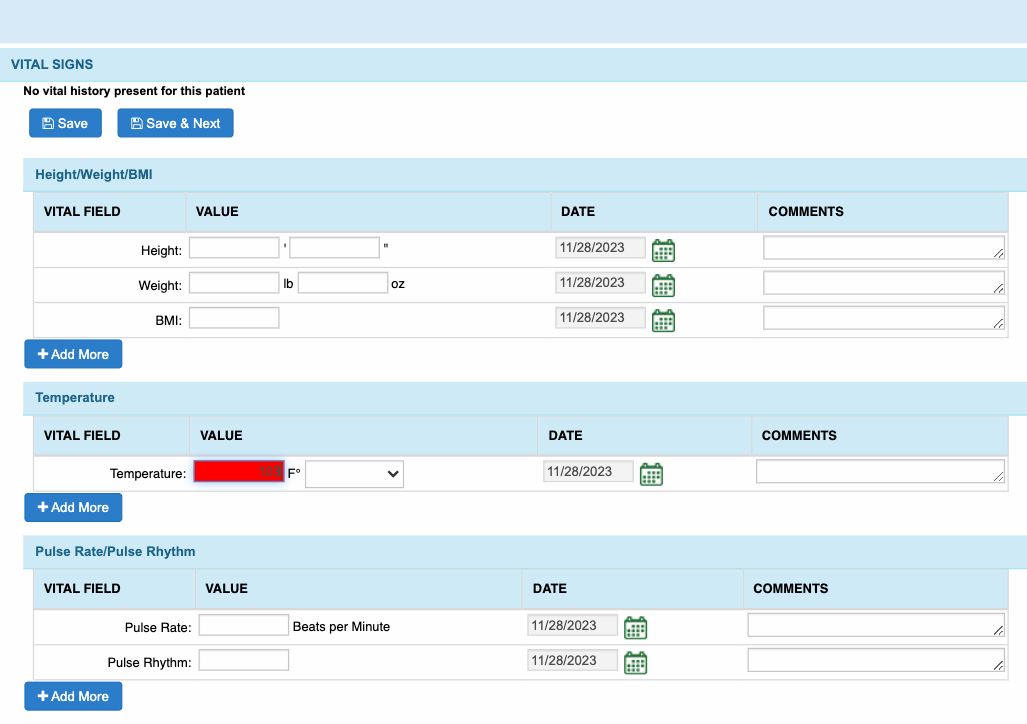Open calendar picker for Height date
This screenshot has height=724, width=1027.
tap(663, 250)
